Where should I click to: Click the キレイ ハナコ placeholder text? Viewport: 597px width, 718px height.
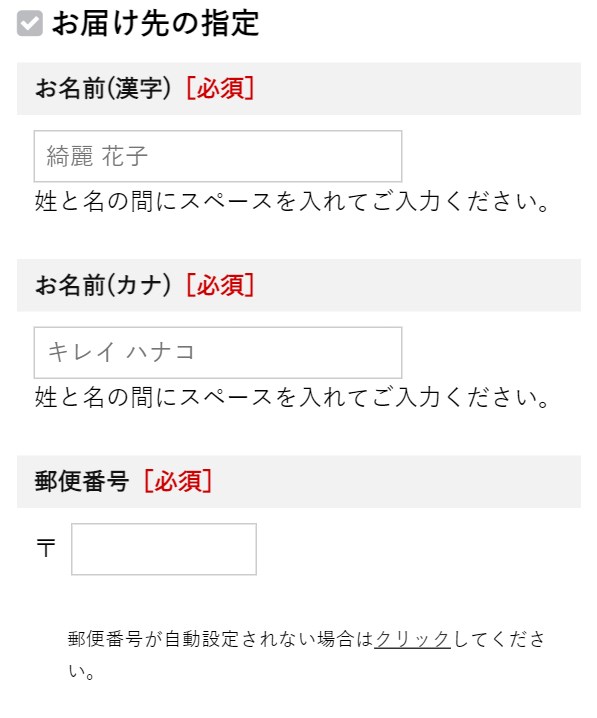121,353
